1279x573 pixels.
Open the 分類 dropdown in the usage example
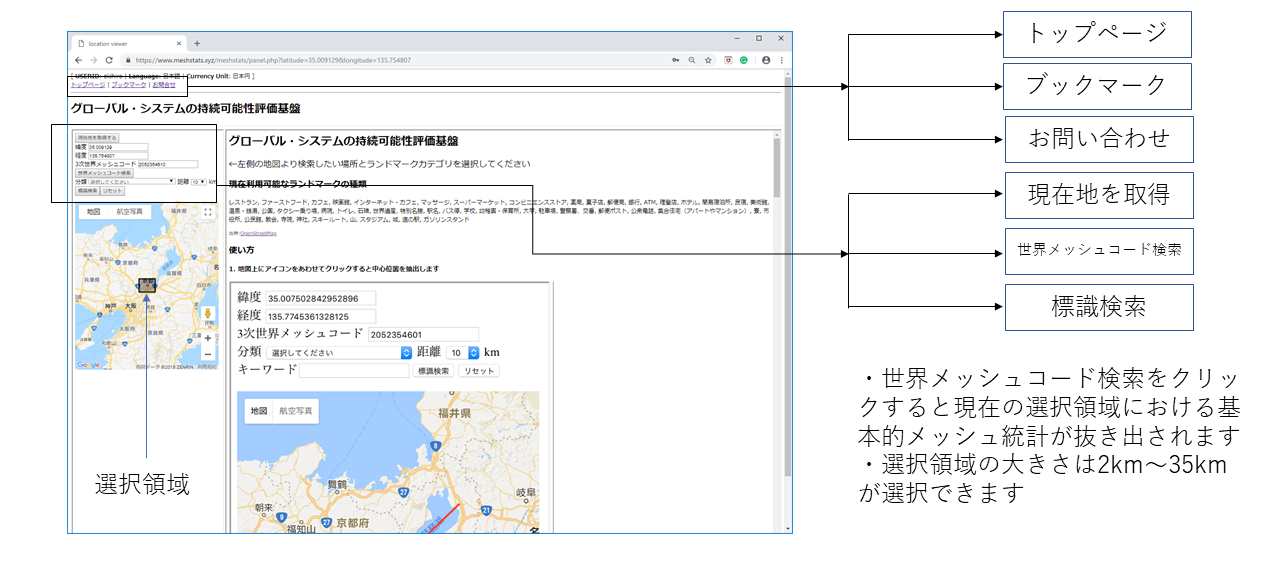[339, 352]
